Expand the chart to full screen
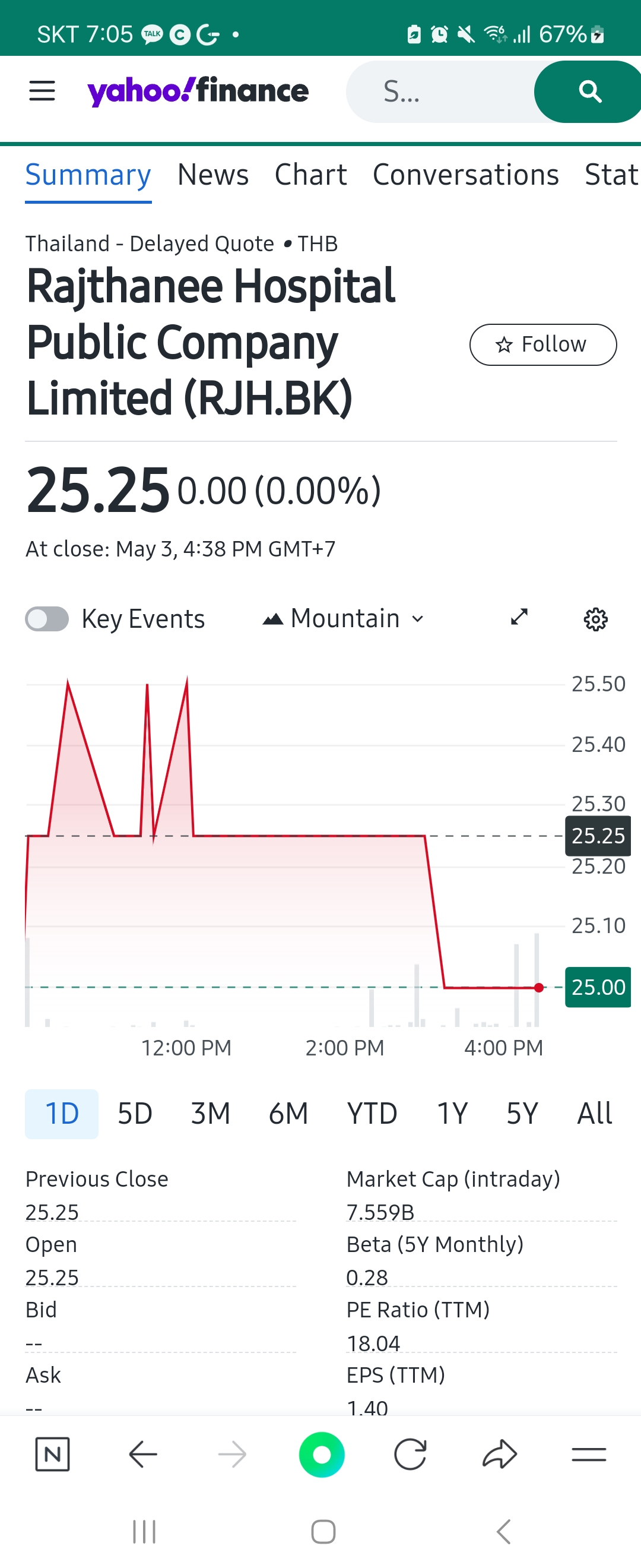This screenshot has height=1568, width=641. click(519, 617)
